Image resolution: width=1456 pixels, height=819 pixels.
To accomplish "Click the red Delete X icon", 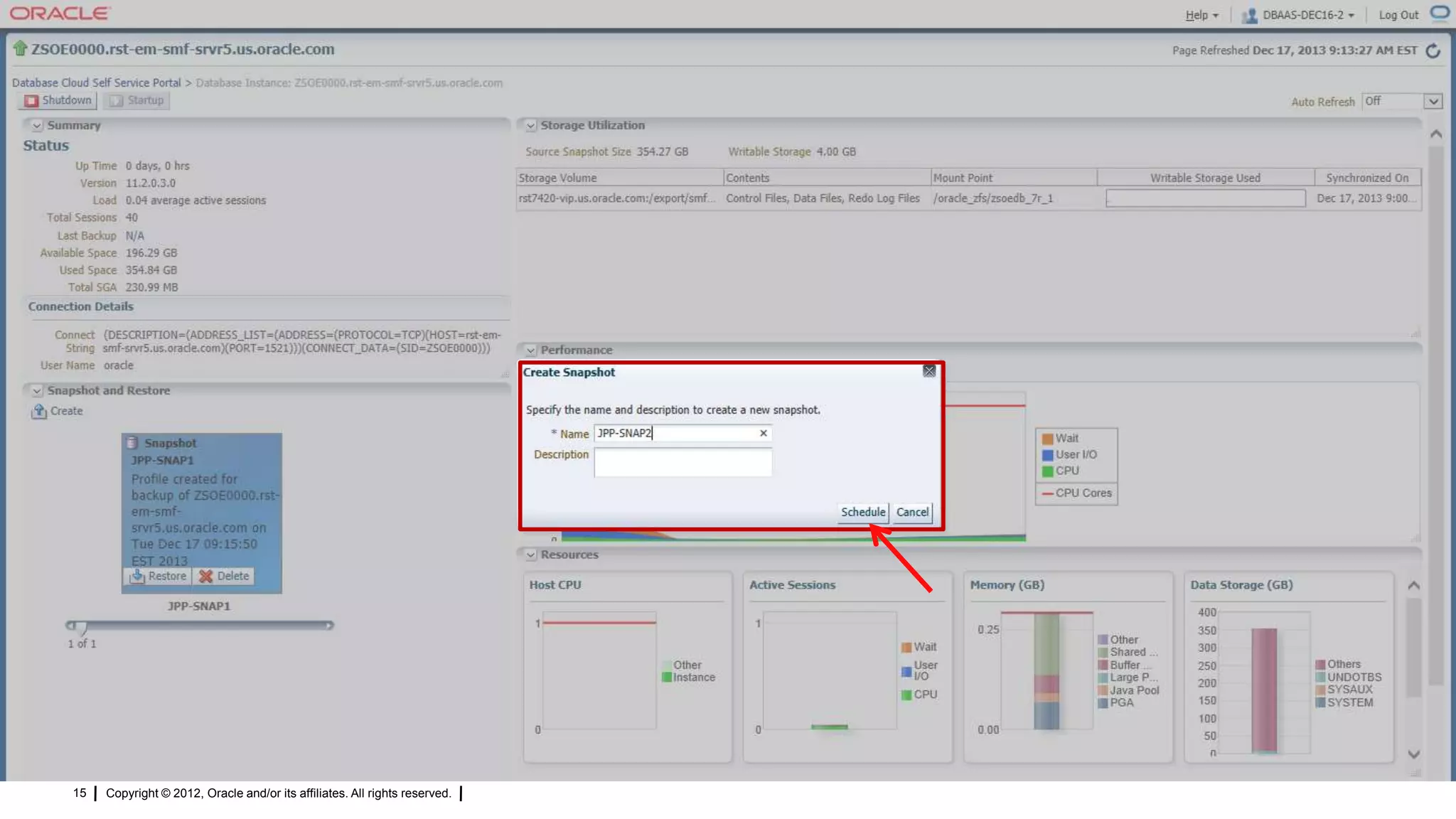I will tap(206, 576).
